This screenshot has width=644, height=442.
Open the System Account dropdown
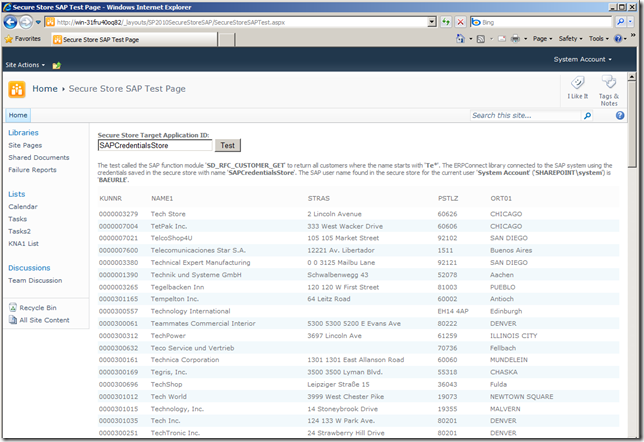pos(582,60)
